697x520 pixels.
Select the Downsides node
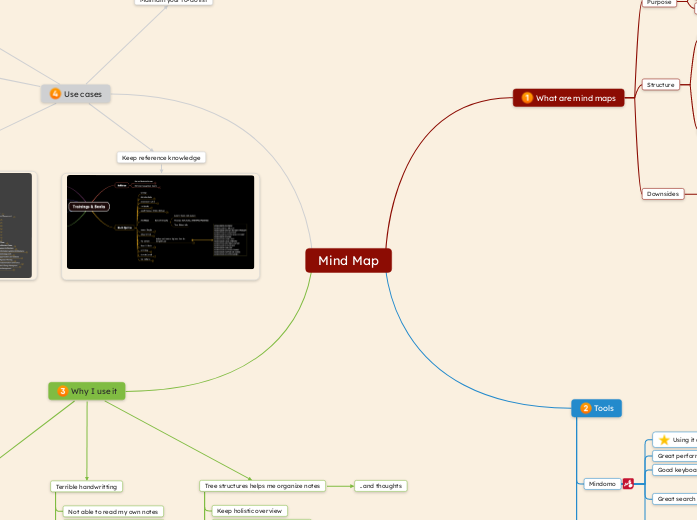point(662,194)
